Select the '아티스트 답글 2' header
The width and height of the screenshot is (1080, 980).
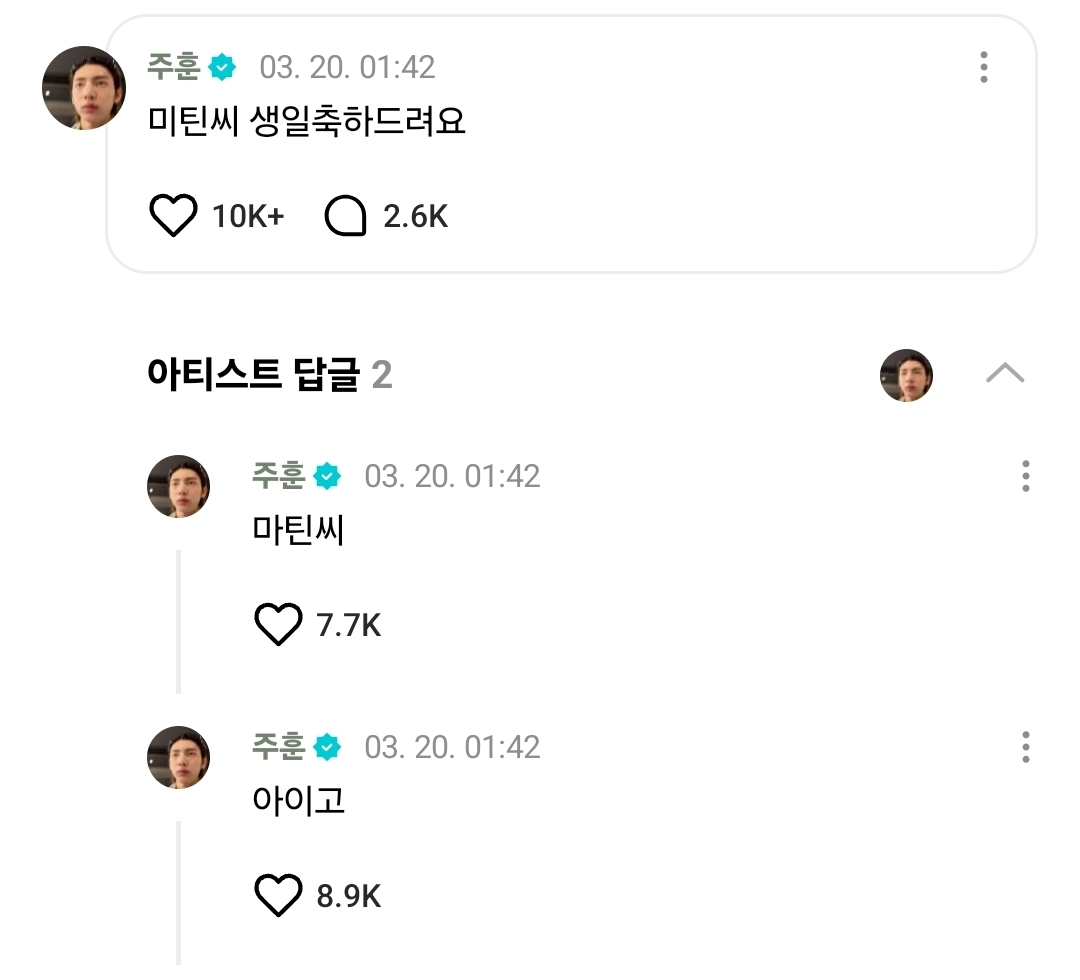270,375
